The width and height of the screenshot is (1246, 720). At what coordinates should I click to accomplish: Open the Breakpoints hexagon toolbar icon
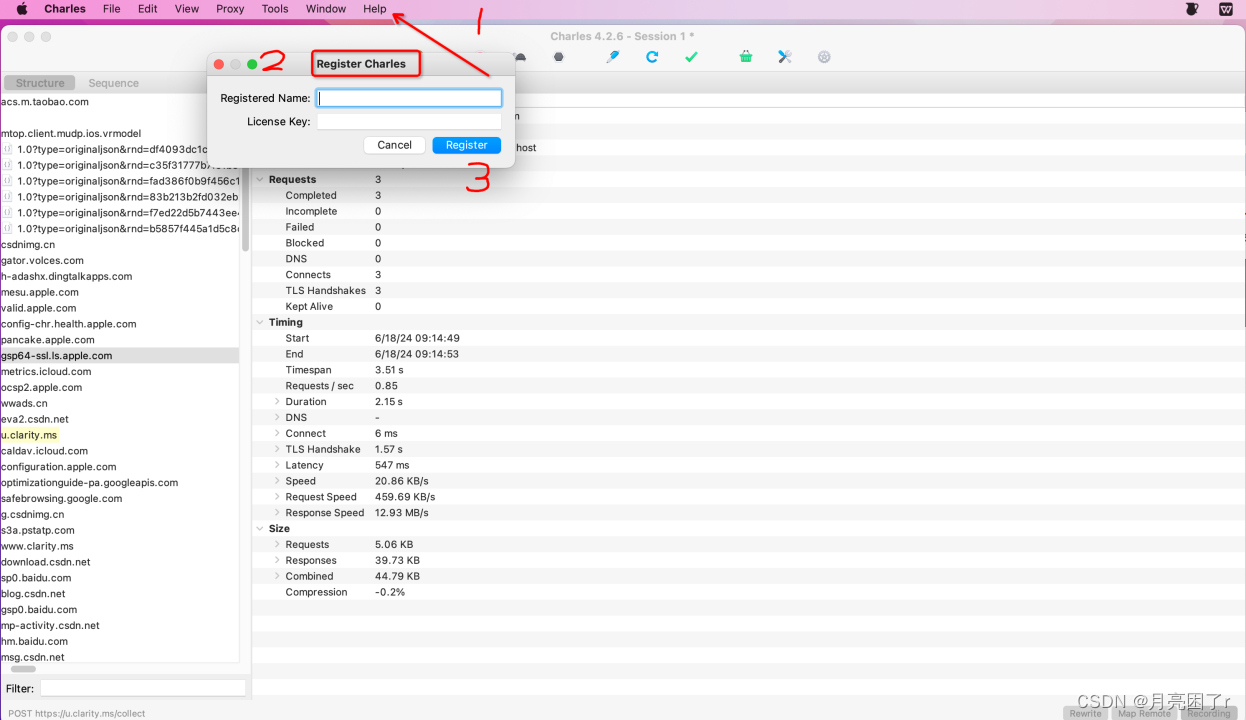click(x=559, y=57)
